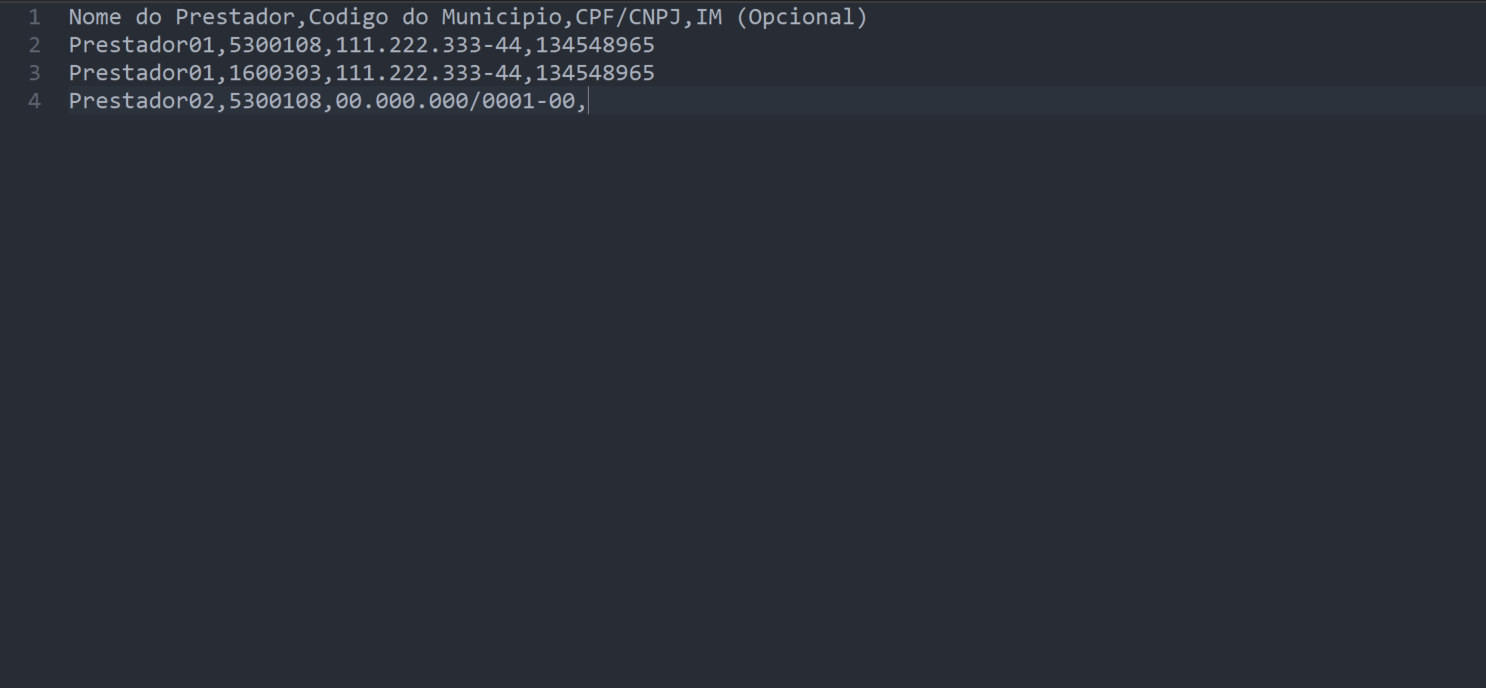Image resolution: width=1486 pixels, height=688 pixels.
Task: Click CNPJ 00.000.000/0001-00 on line 4
Action: [455, 101]
